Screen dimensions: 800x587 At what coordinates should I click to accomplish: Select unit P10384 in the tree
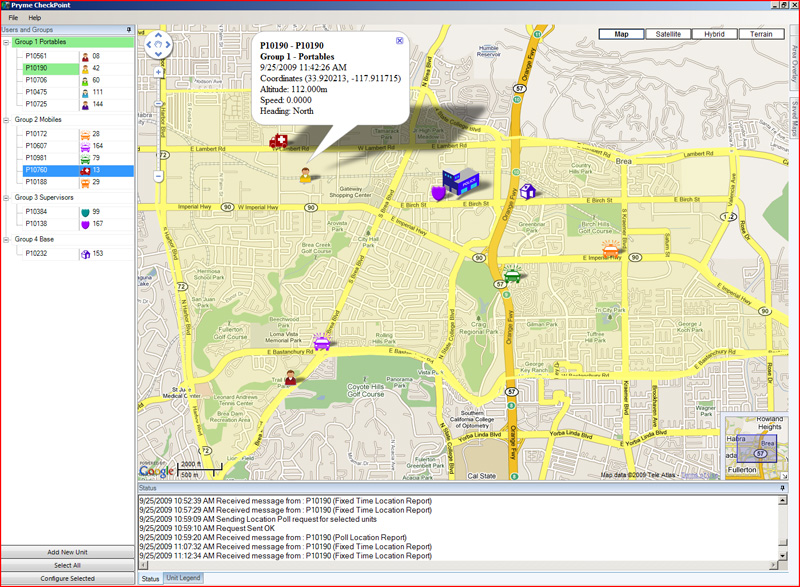click(x=36, y=212)
